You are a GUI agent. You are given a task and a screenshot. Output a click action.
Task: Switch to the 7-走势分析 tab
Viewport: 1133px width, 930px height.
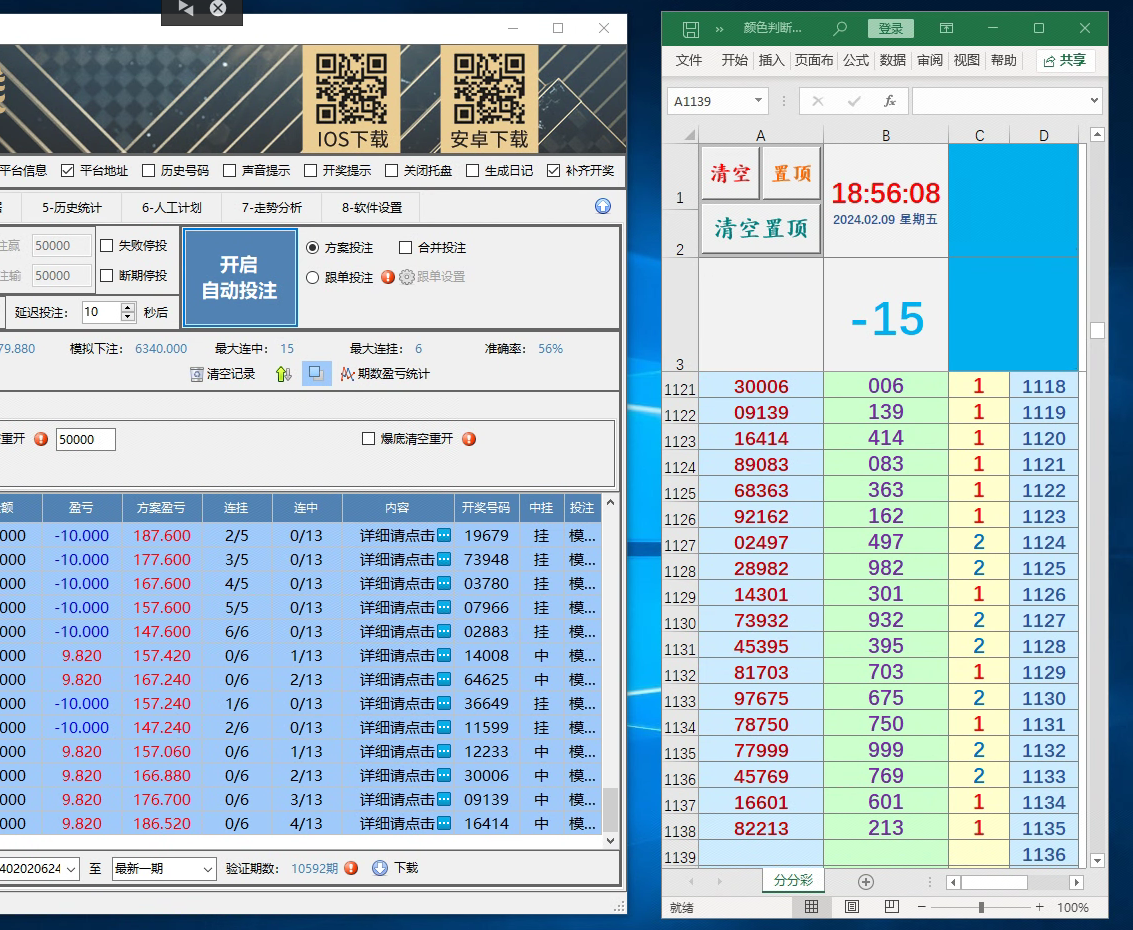273,208
